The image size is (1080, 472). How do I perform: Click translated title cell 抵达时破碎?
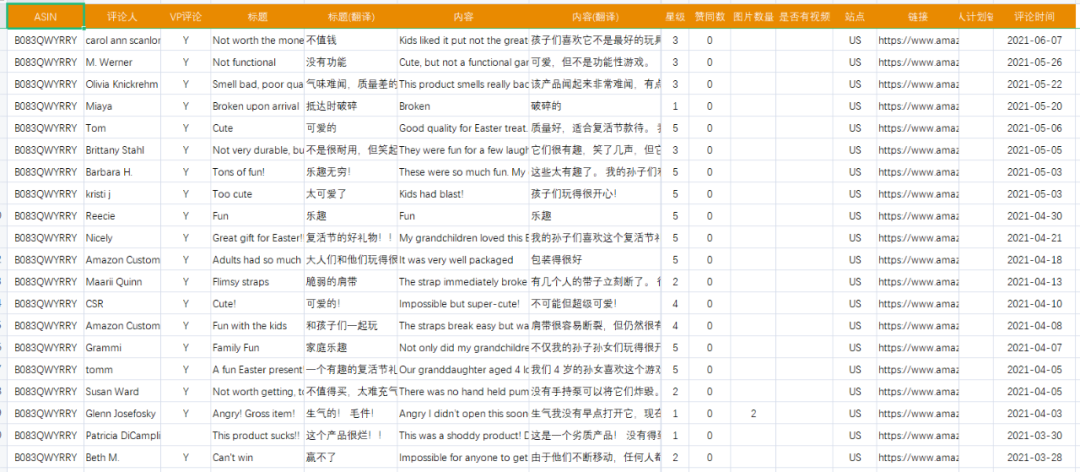click(351, 106)
